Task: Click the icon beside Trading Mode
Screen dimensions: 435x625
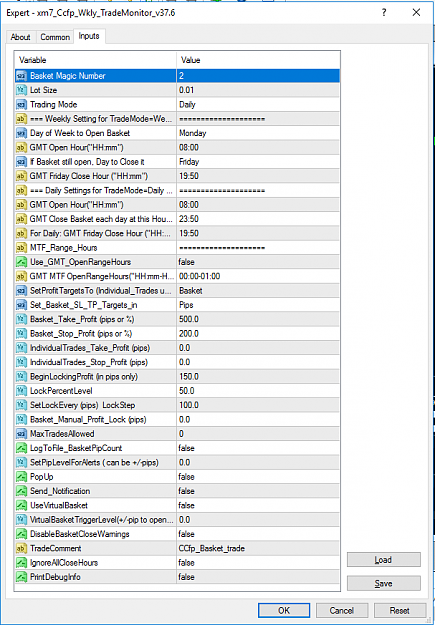Action: click(x=21, y=104)
